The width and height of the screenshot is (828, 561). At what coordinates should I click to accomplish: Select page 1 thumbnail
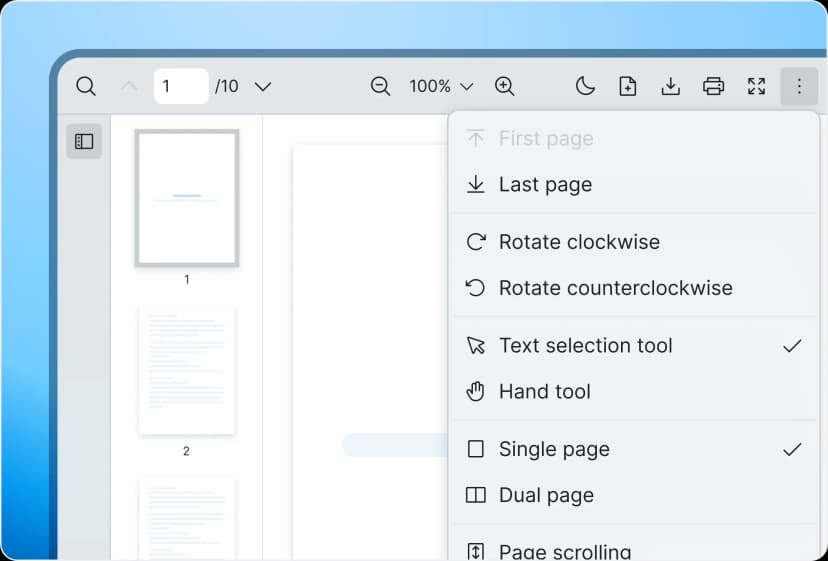[187, 198]
